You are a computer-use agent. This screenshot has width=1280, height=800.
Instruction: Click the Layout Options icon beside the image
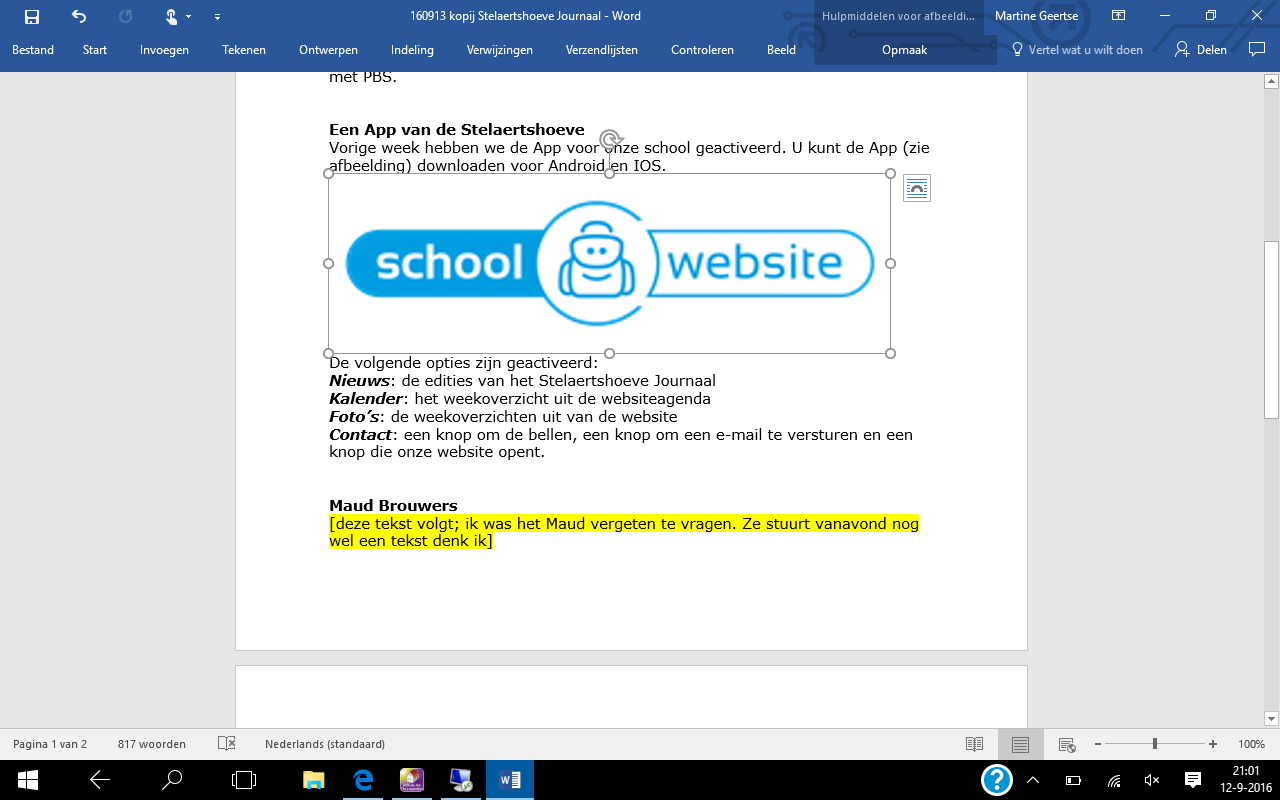pos(917,188)
